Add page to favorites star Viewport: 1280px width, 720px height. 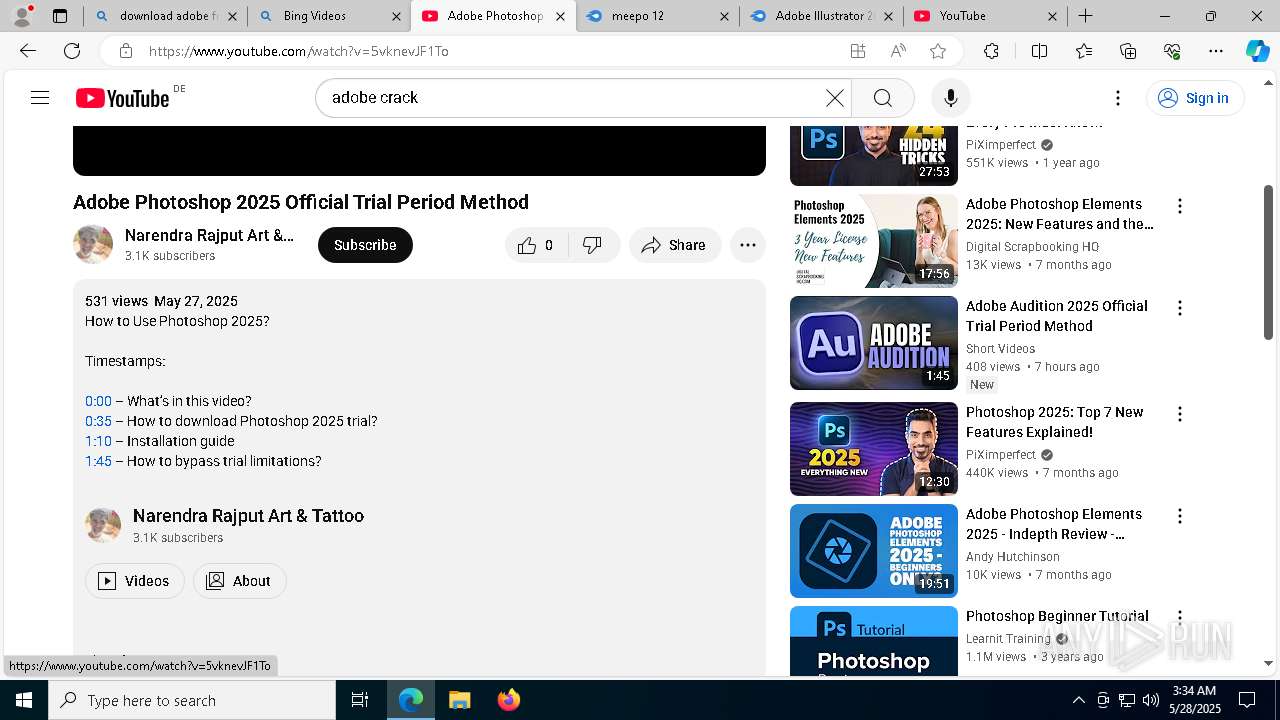(x=938, y=51)
